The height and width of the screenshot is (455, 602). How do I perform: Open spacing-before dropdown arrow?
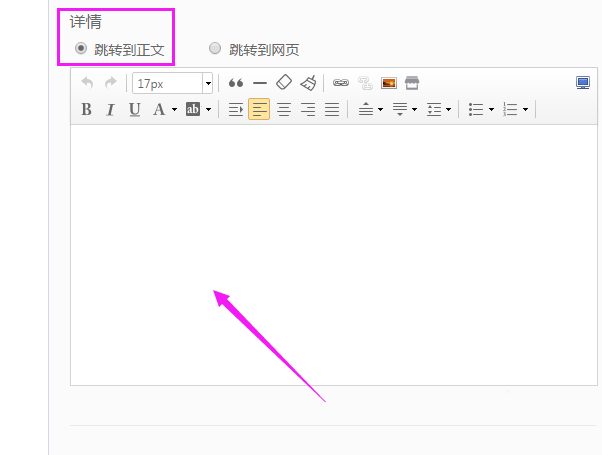(x=380, y=110)
